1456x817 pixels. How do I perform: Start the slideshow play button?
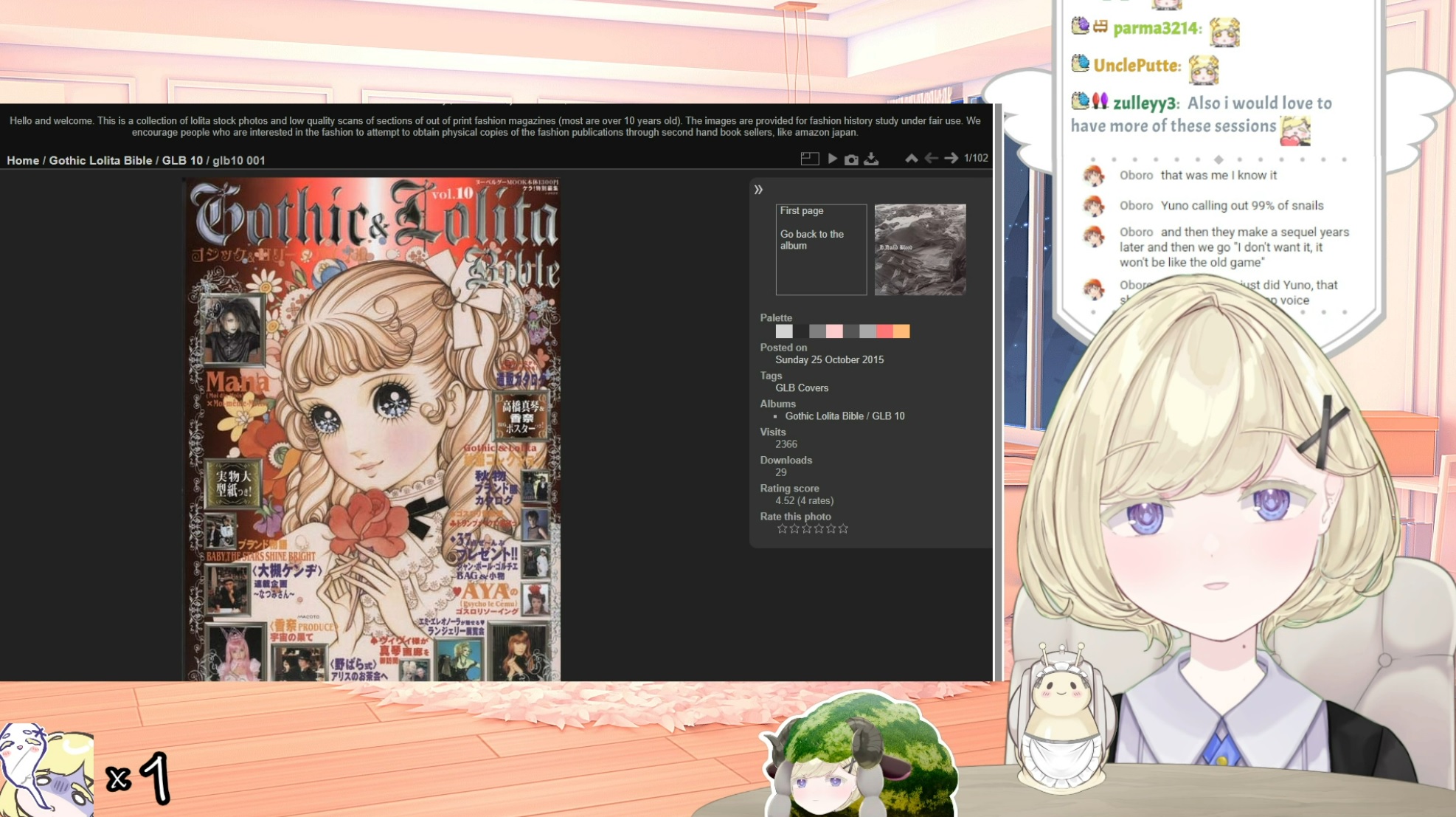(x=832, y=159)
